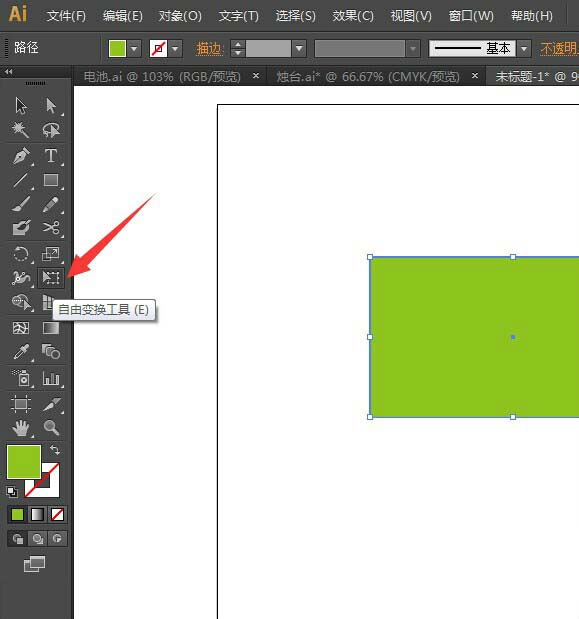Select the Pencil tool
579x619 pixels.
[x=51, y=204]
